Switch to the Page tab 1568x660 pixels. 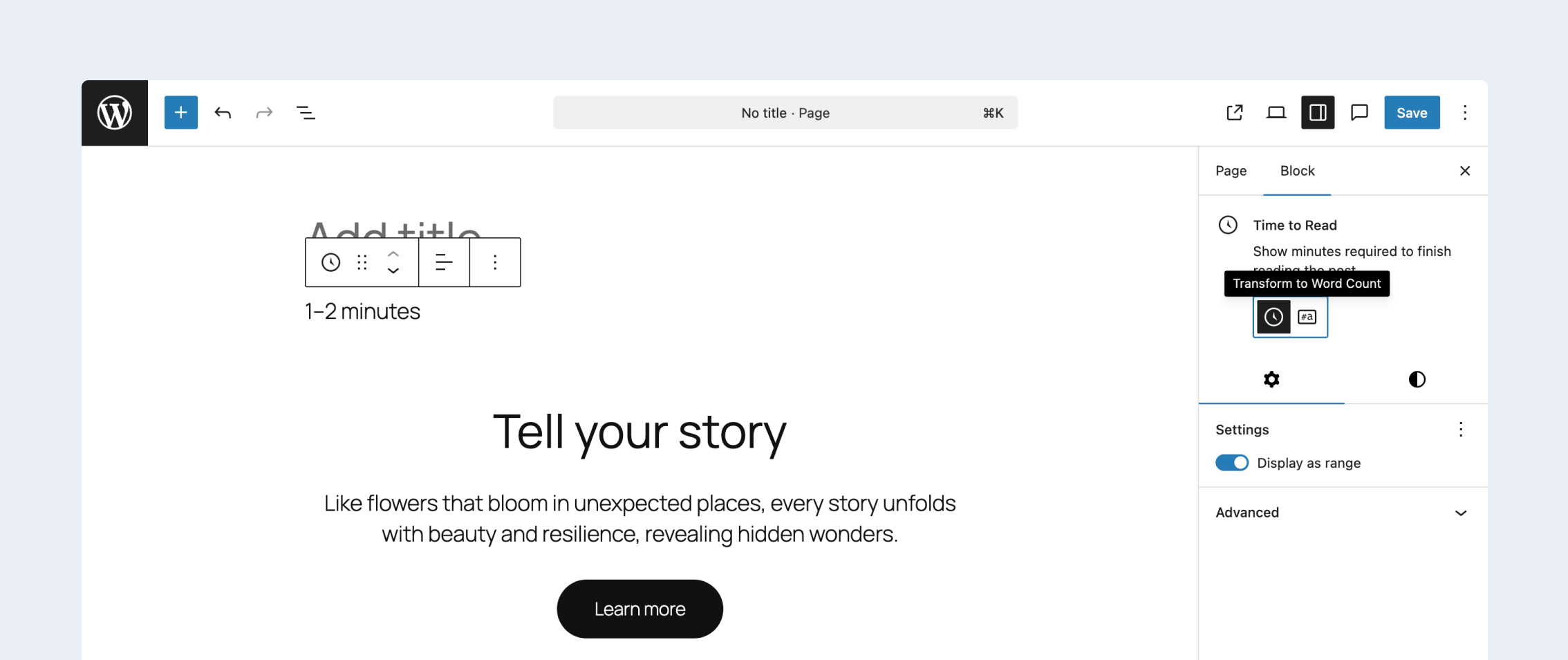pyautogui.click(x=1231, y=171)
